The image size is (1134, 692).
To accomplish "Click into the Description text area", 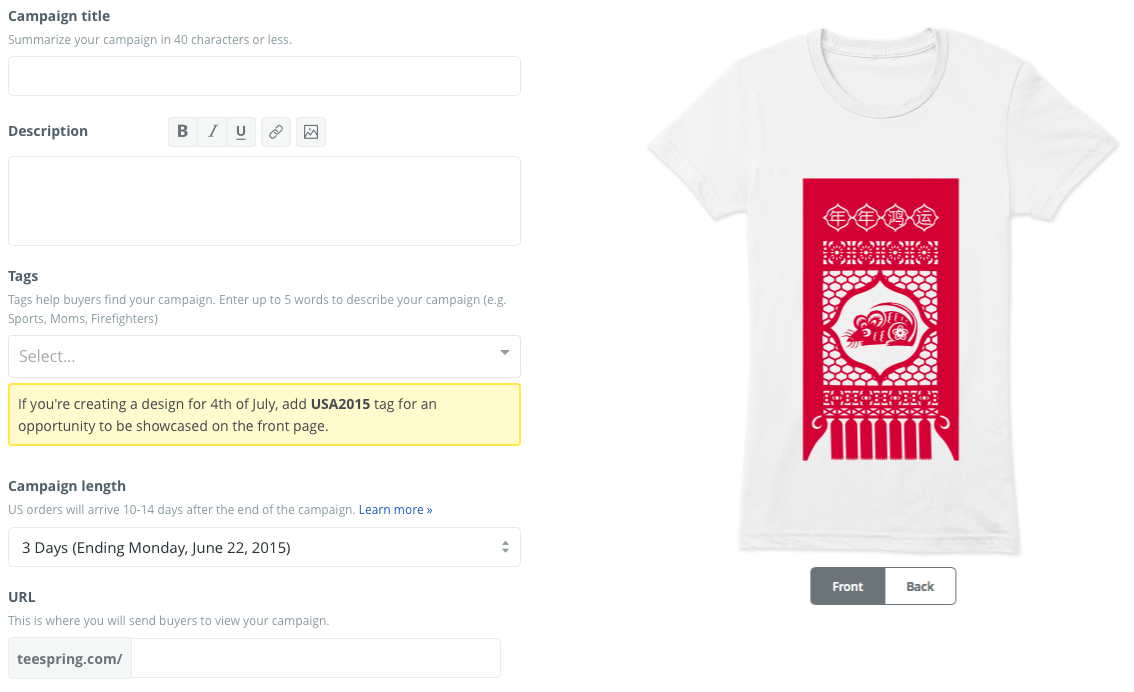I will (264, 200).
